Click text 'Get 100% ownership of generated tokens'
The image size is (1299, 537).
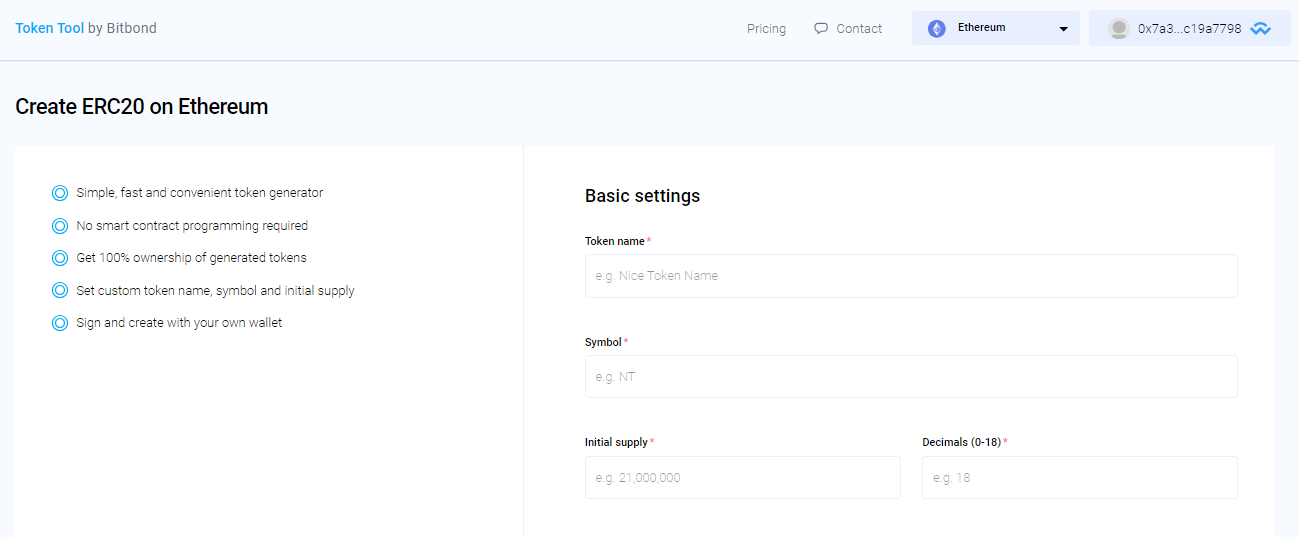click(x=191, y=258)
